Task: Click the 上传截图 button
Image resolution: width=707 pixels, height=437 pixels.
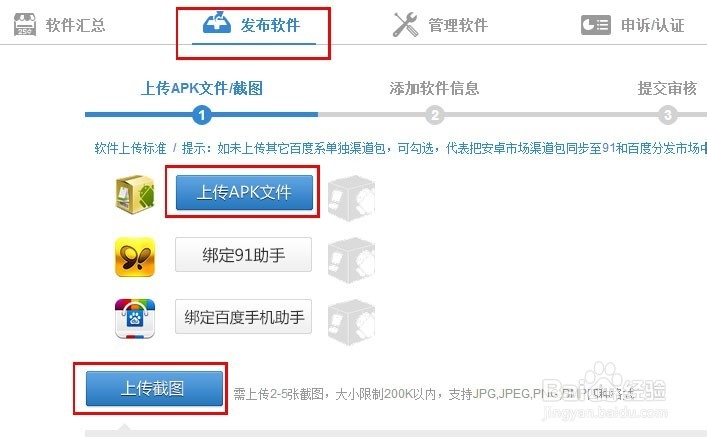Action: coord(154,388)
